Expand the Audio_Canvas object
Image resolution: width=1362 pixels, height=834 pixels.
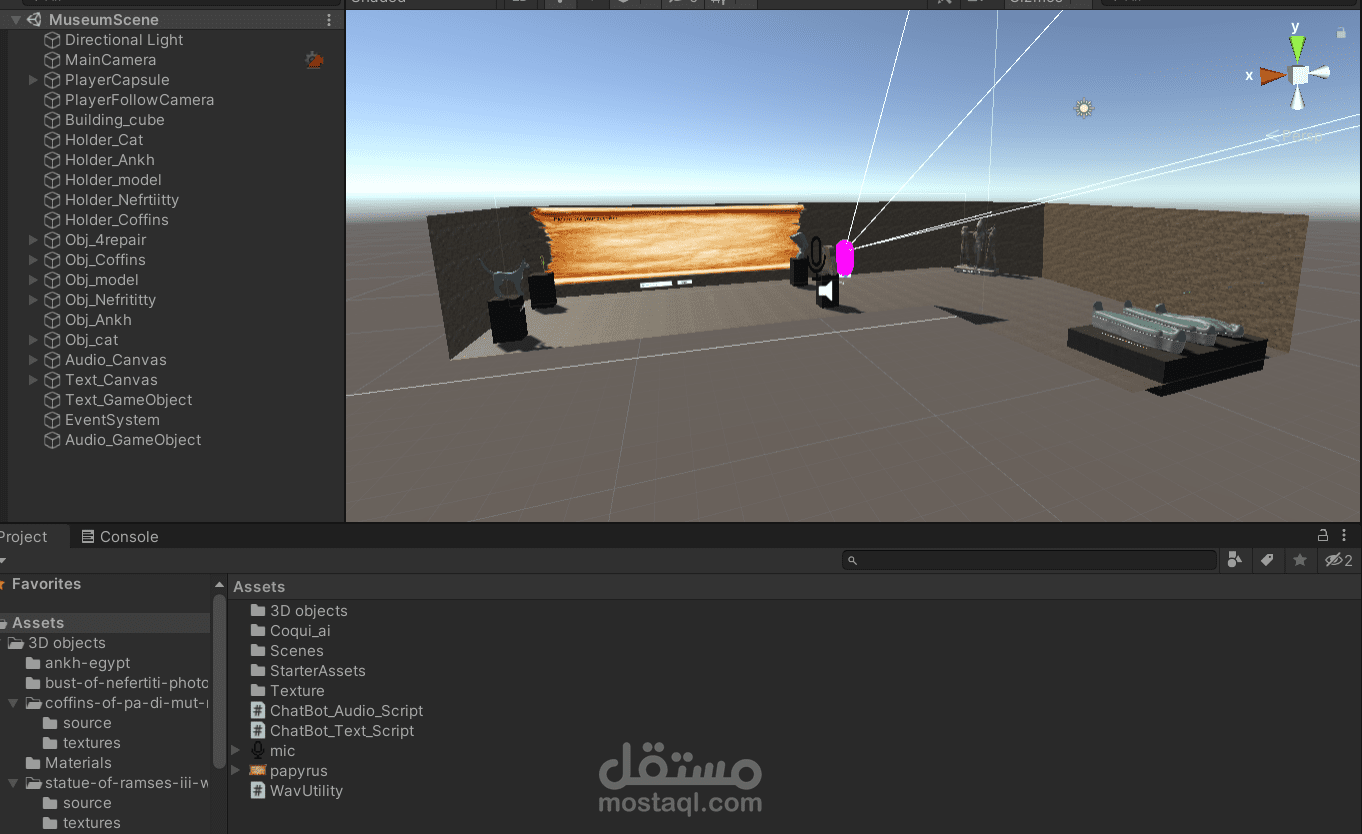click(x=33, y=360)
